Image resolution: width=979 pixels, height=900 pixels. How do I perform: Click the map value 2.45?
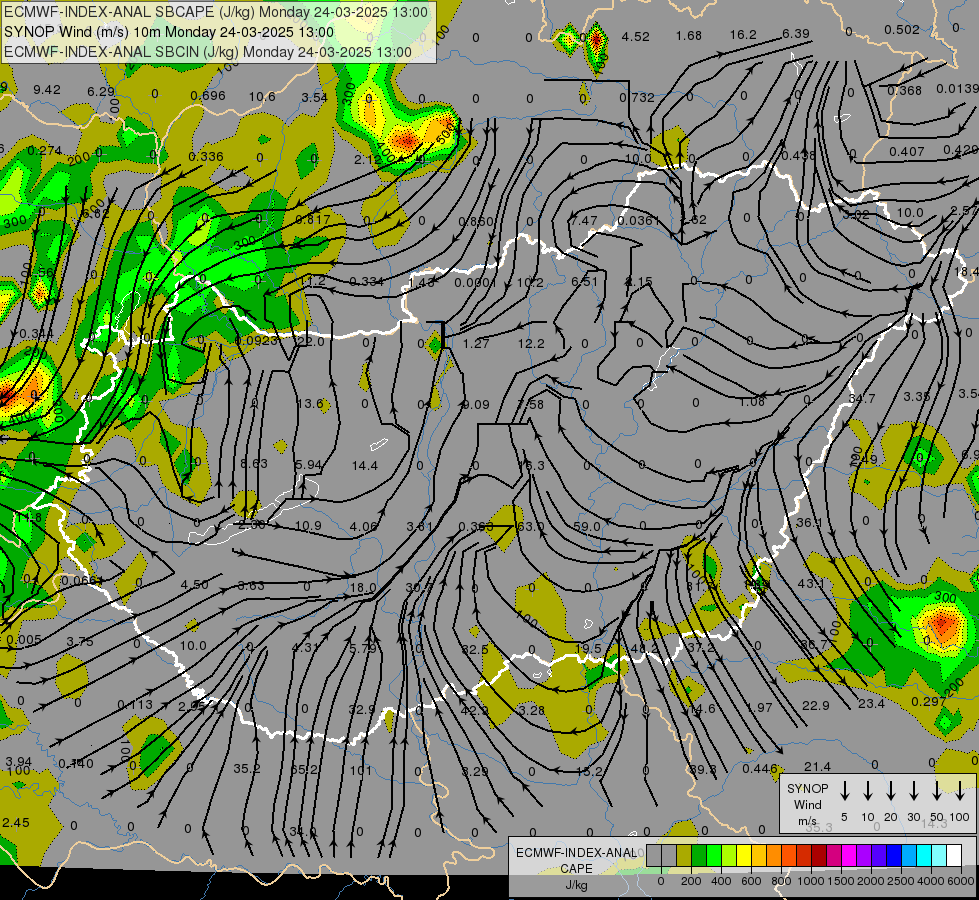pyautogui.click(x=16, y=823)
